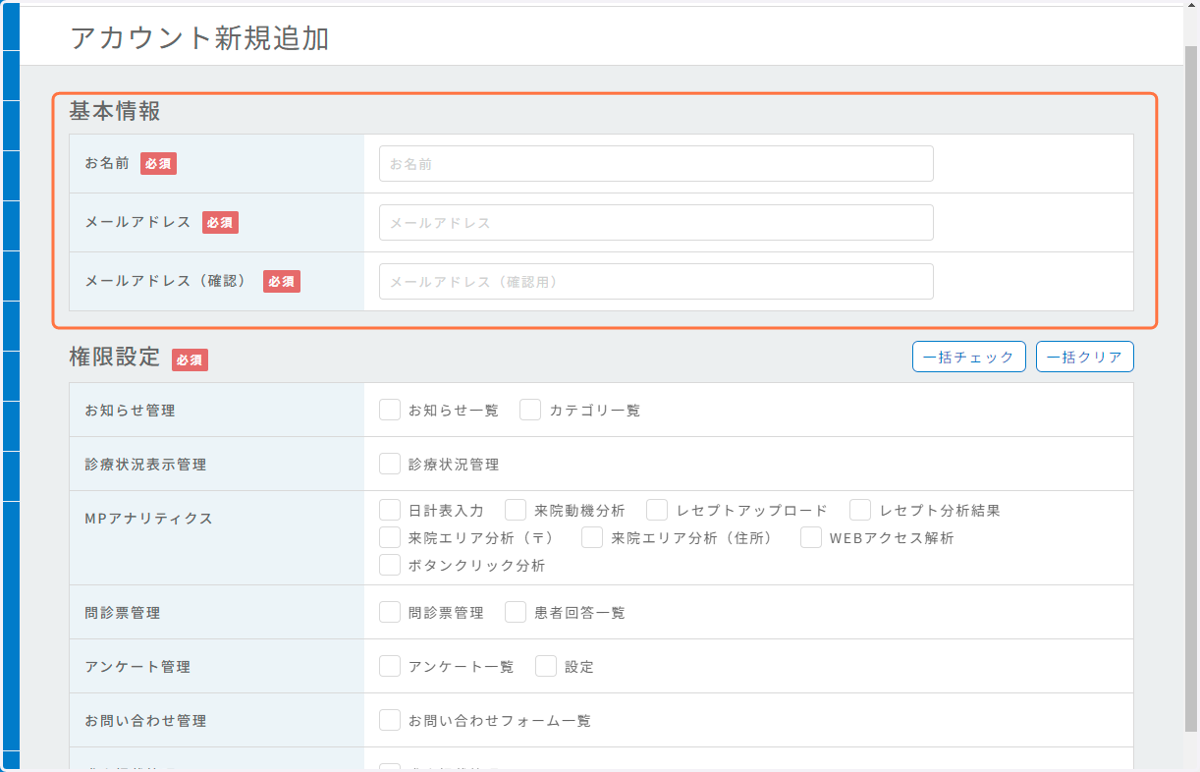
Task: Enable the 診療状況管理 checkbox
Action: click(x=390, y=464)
